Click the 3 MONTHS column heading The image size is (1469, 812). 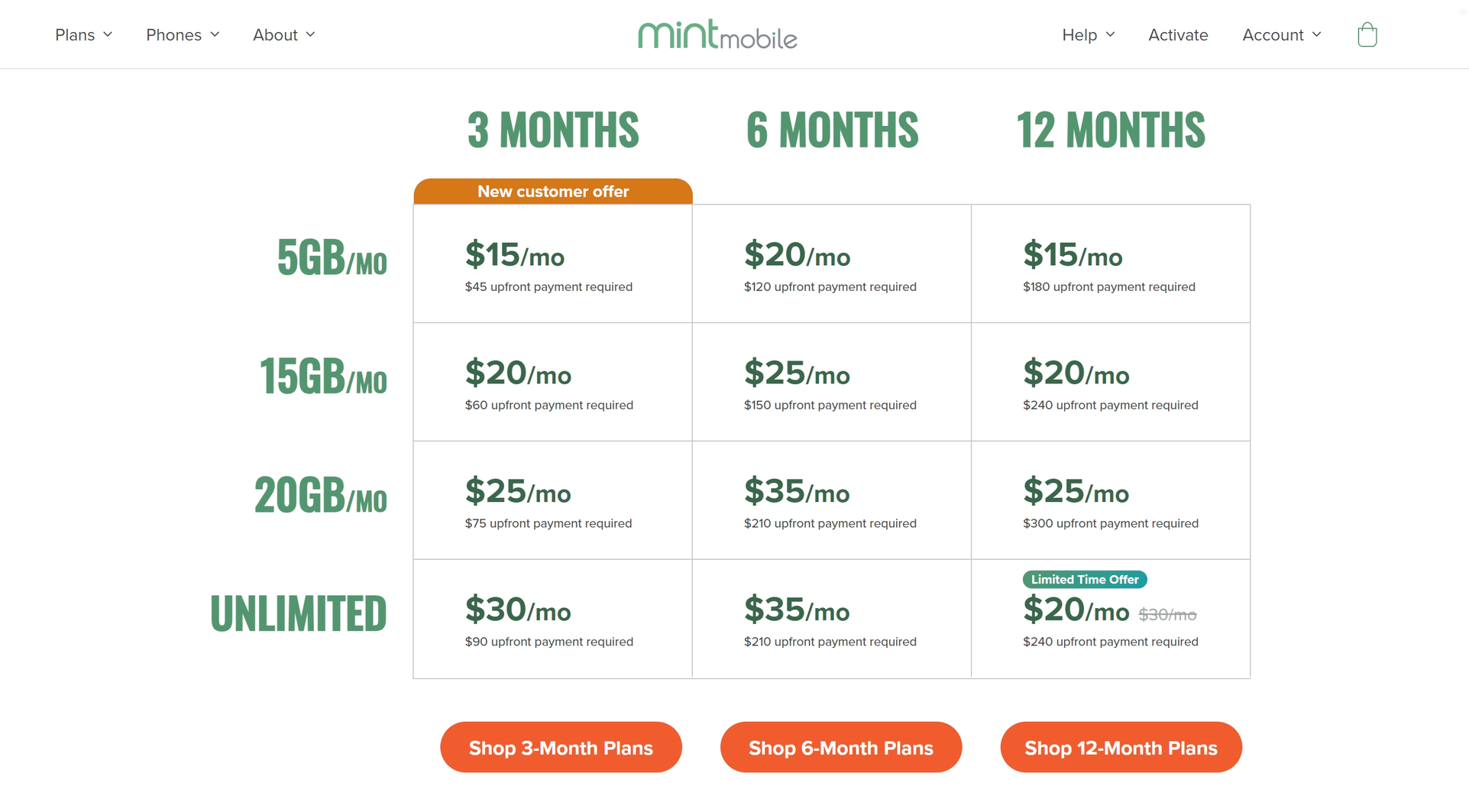[x=553, y=130]
